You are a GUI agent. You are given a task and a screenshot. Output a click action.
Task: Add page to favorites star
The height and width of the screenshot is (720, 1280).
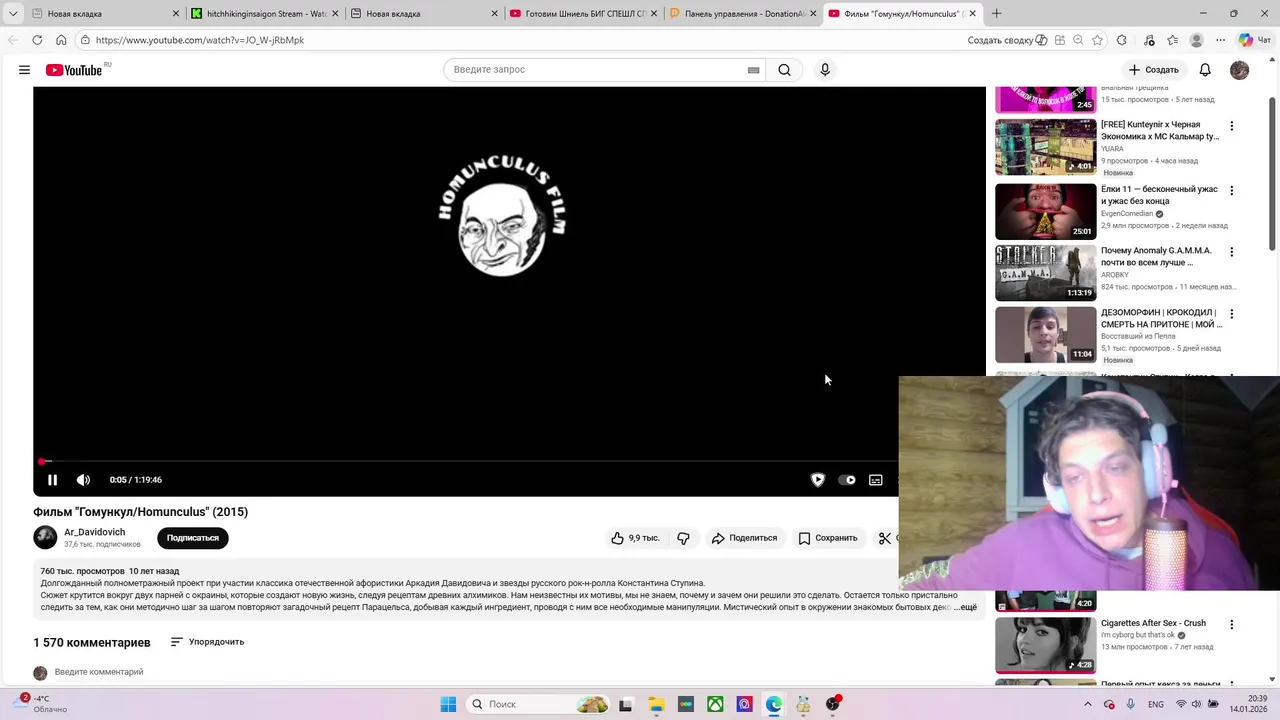tap(1097, 40)
